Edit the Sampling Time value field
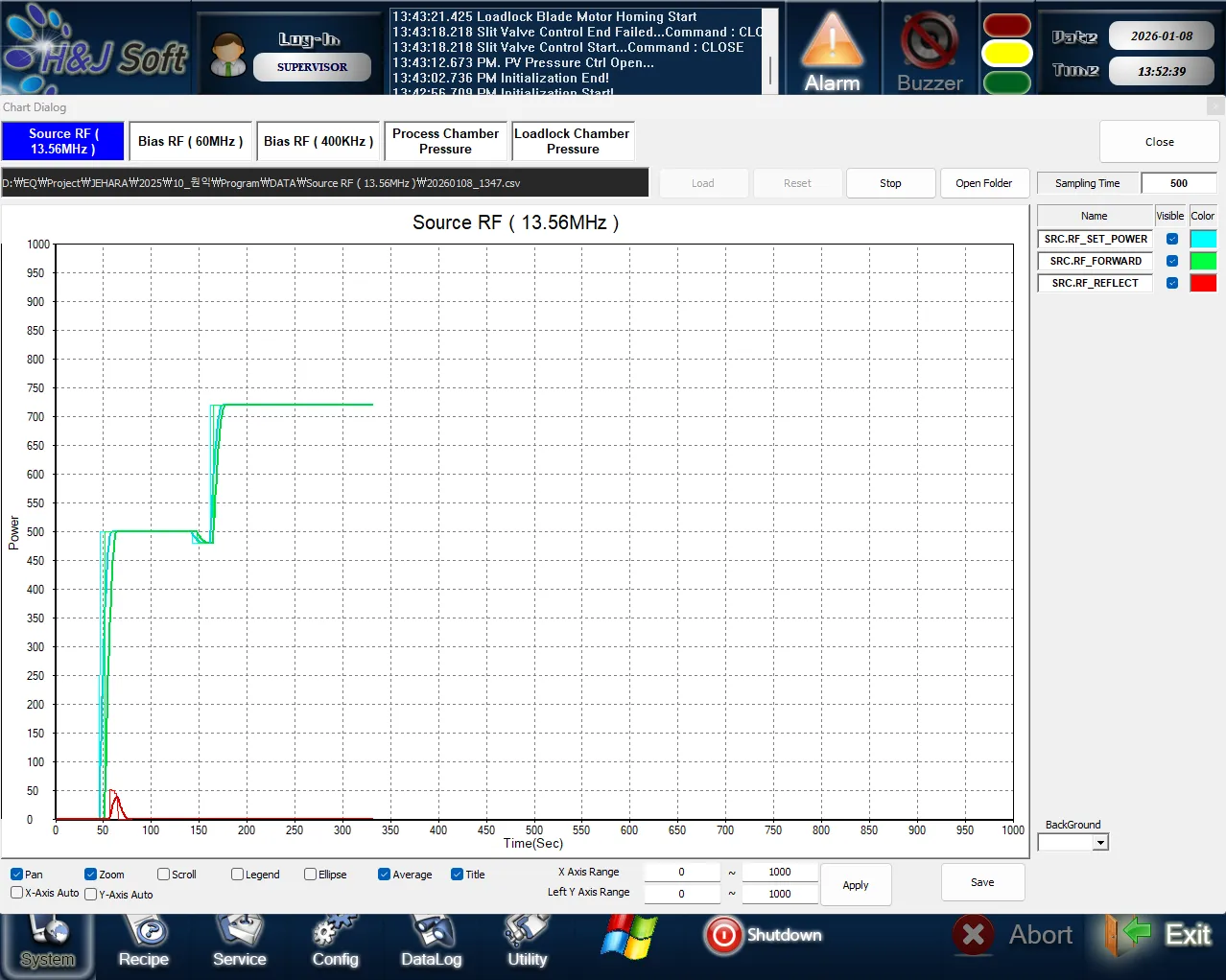 [x=1179, y=183]
